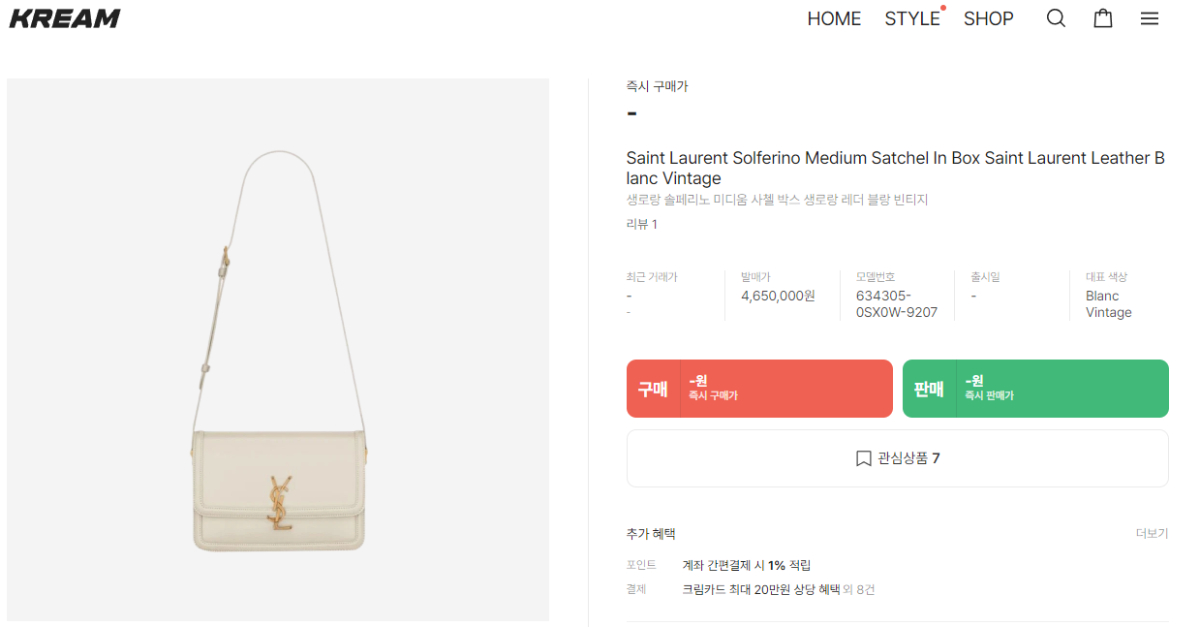Open the hamburger menu icon

coord(1150,18)
